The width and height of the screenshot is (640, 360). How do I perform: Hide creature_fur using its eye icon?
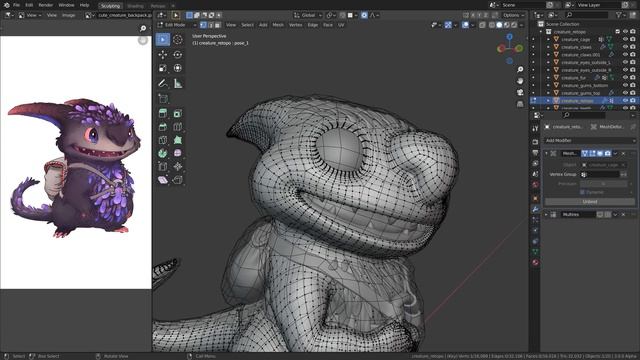(x=625, y=78)
